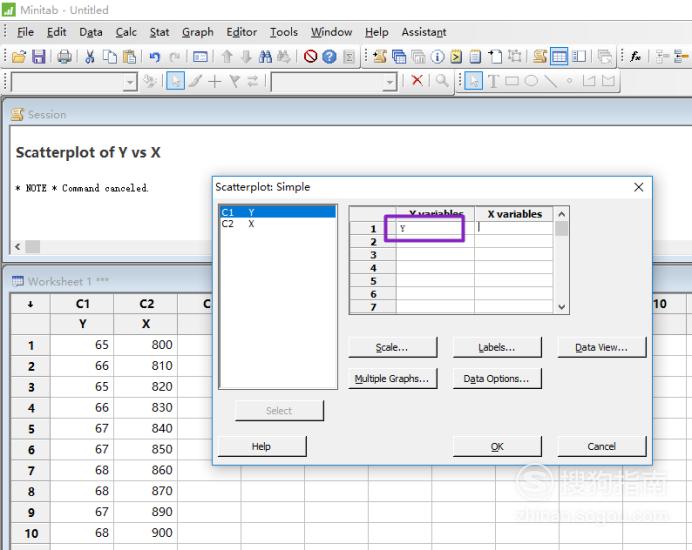Toggle the worksheet data-entry direction arrow

point(30,304)
